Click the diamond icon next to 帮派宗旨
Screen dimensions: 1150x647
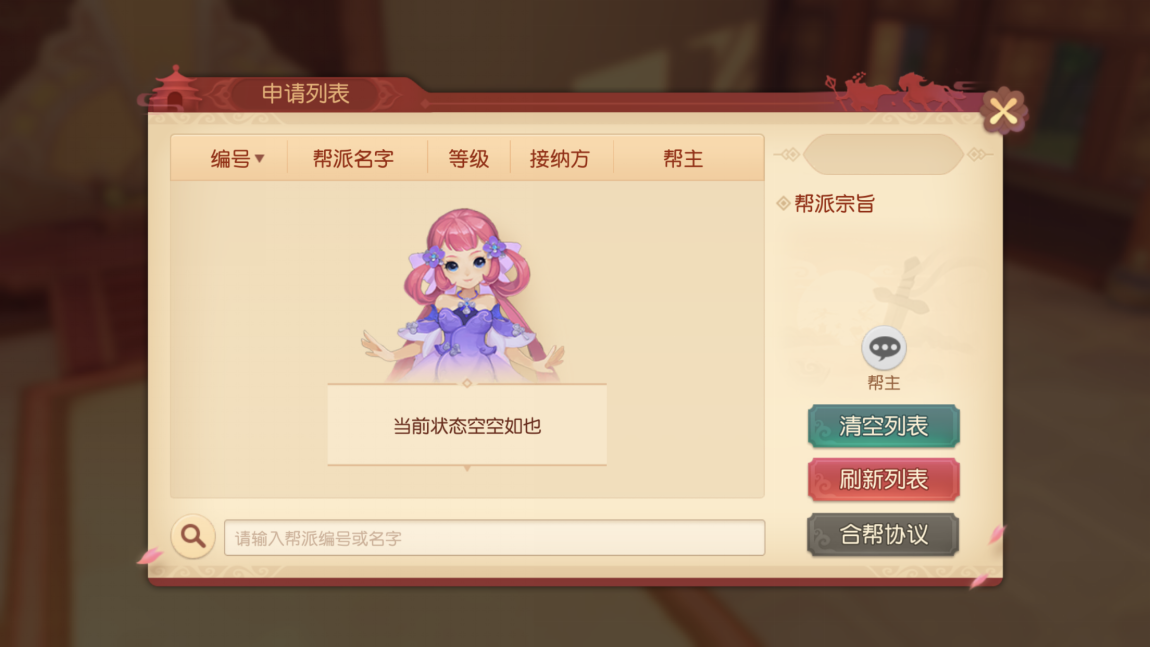783,203
